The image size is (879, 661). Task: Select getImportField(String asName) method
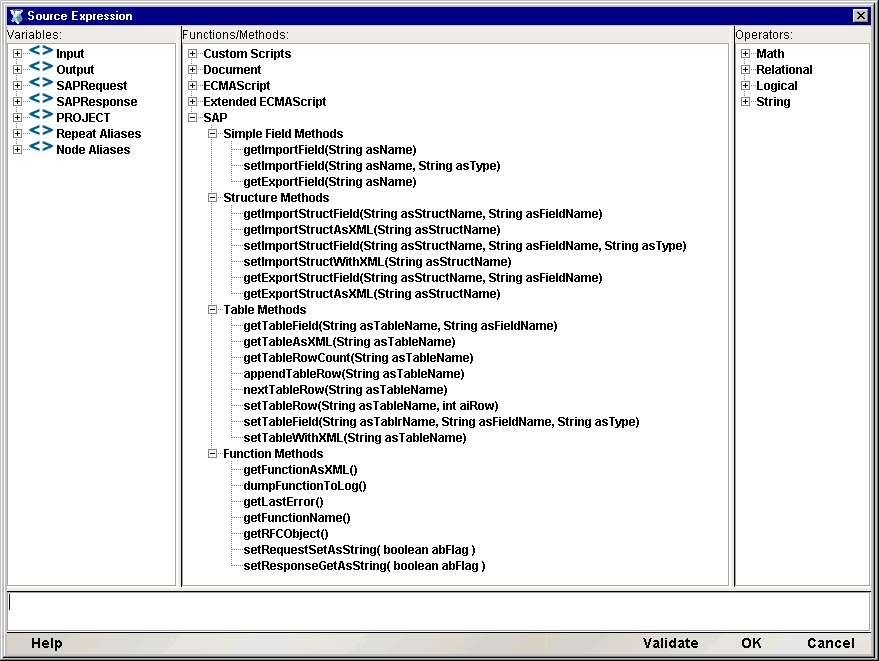pos(330,150)
